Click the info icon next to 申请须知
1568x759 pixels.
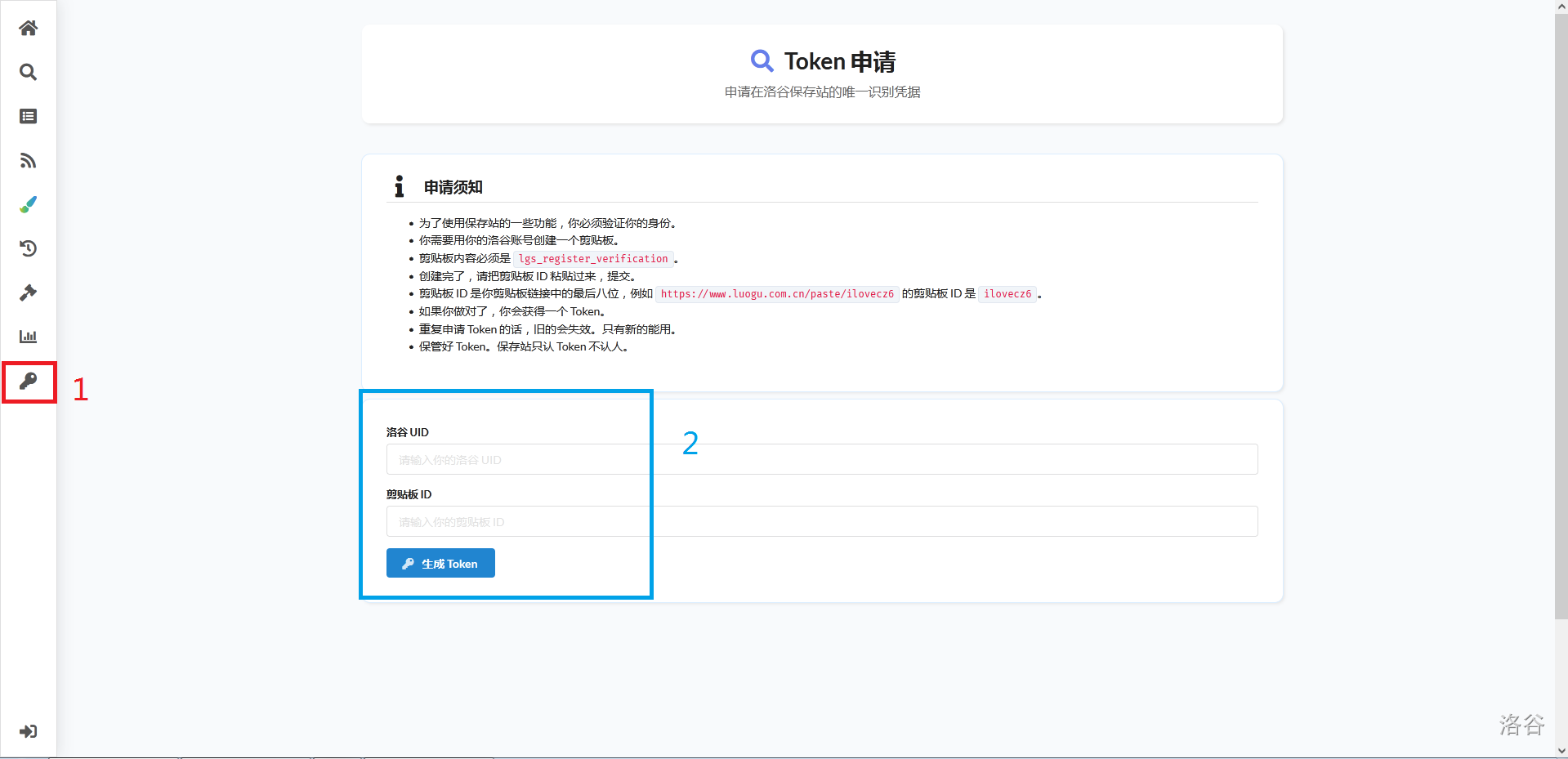pyautogui.click(x=399, y=187)
